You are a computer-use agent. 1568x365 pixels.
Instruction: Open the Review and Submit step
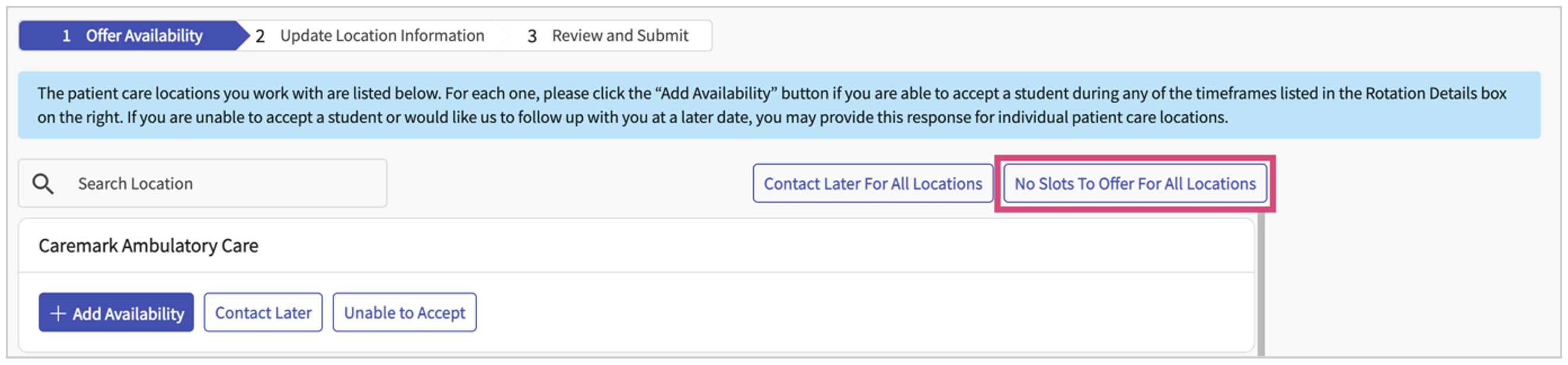608,36
